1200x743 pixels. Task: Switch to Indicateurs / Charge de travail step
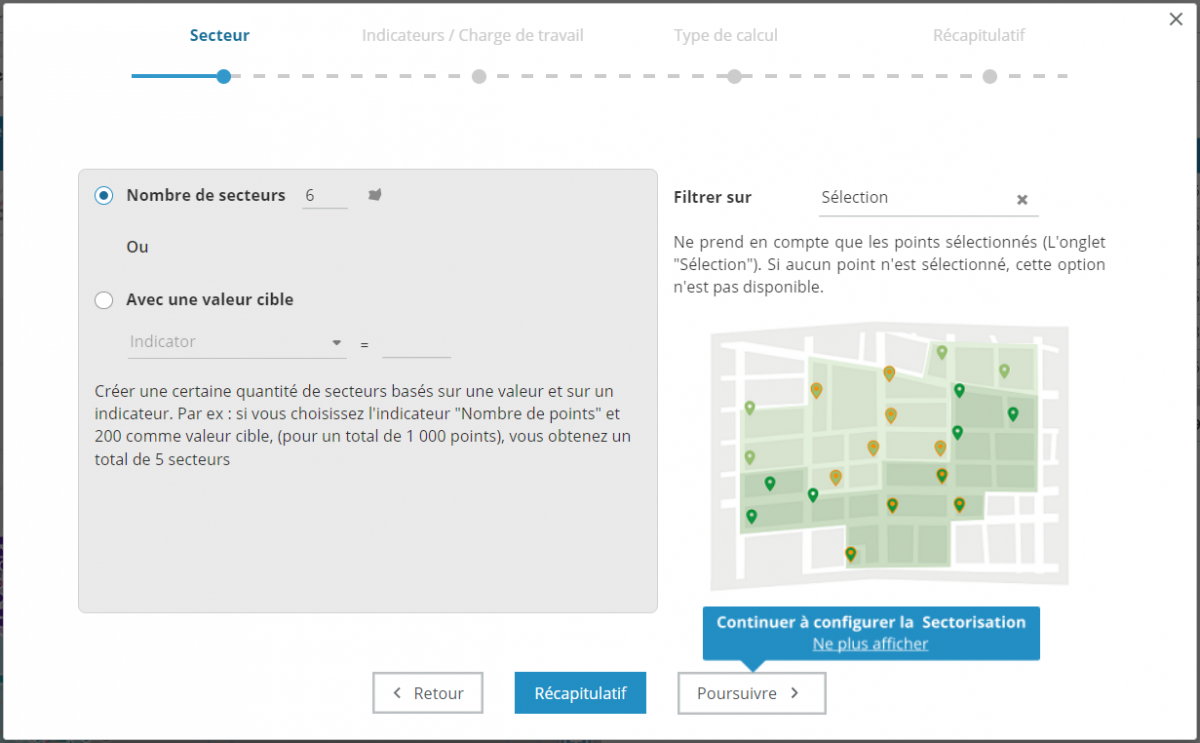pos(472,36)
